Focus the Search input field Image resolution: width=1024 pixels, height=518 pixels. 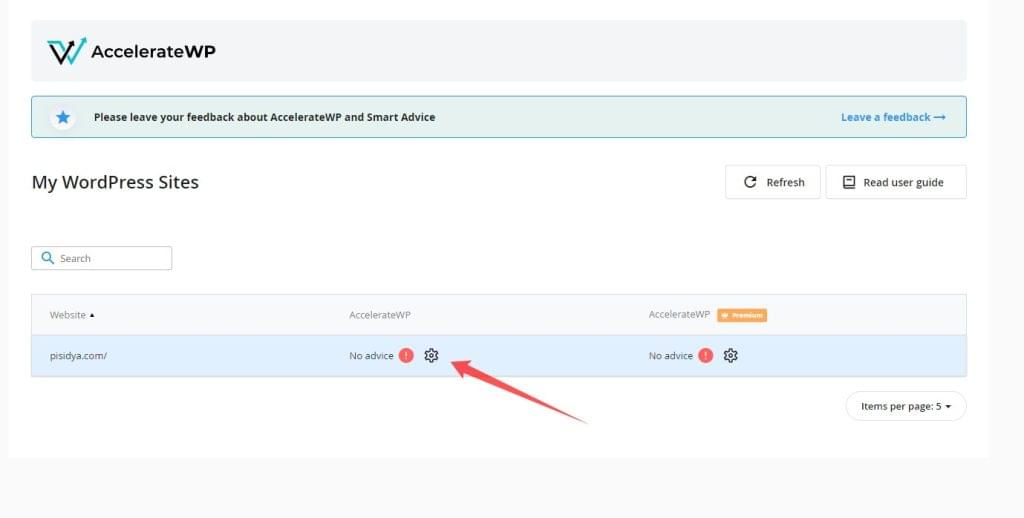(102, 258)
